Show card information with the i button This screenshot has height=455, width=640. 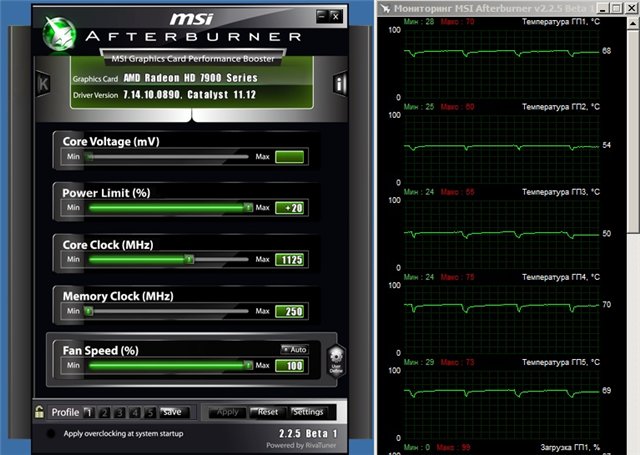[x=340, y=84]
